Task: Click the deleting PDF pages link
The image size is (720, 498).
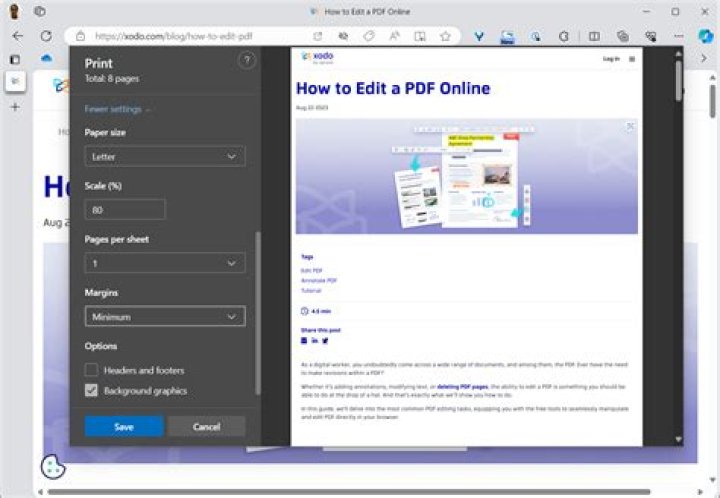Action: point(462,387)
